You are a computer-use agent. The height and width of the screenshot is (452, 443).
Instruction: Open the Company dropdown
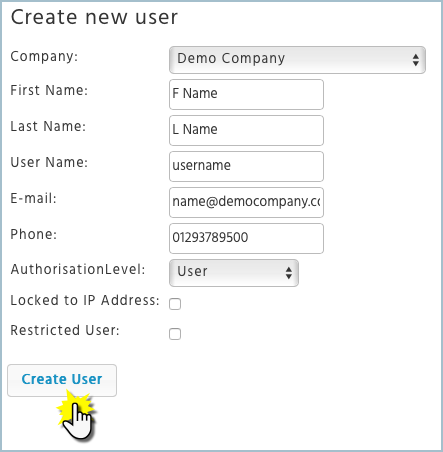[297, 60]
